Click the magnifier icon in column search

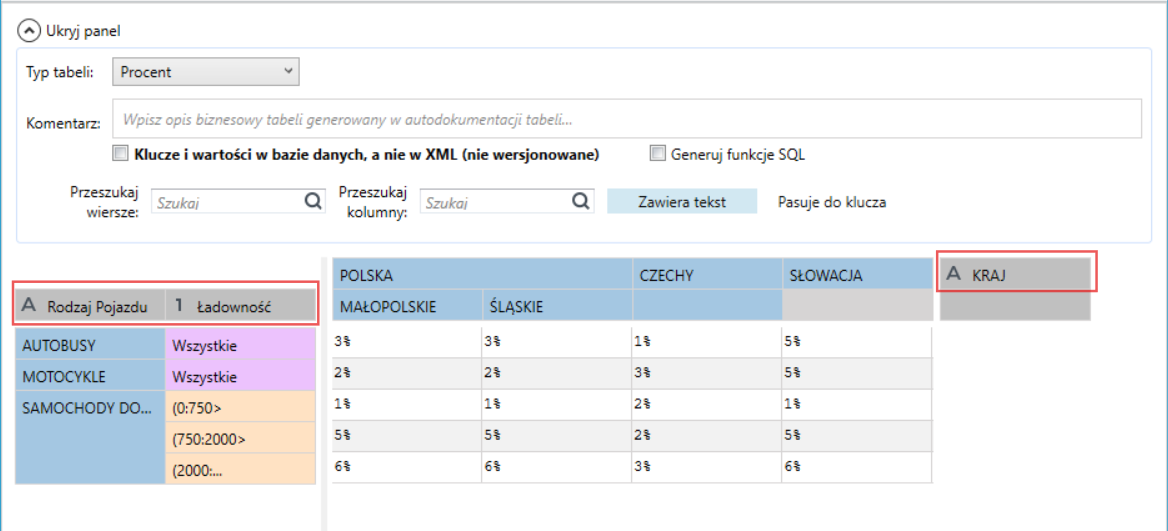[x=581, y=201]
